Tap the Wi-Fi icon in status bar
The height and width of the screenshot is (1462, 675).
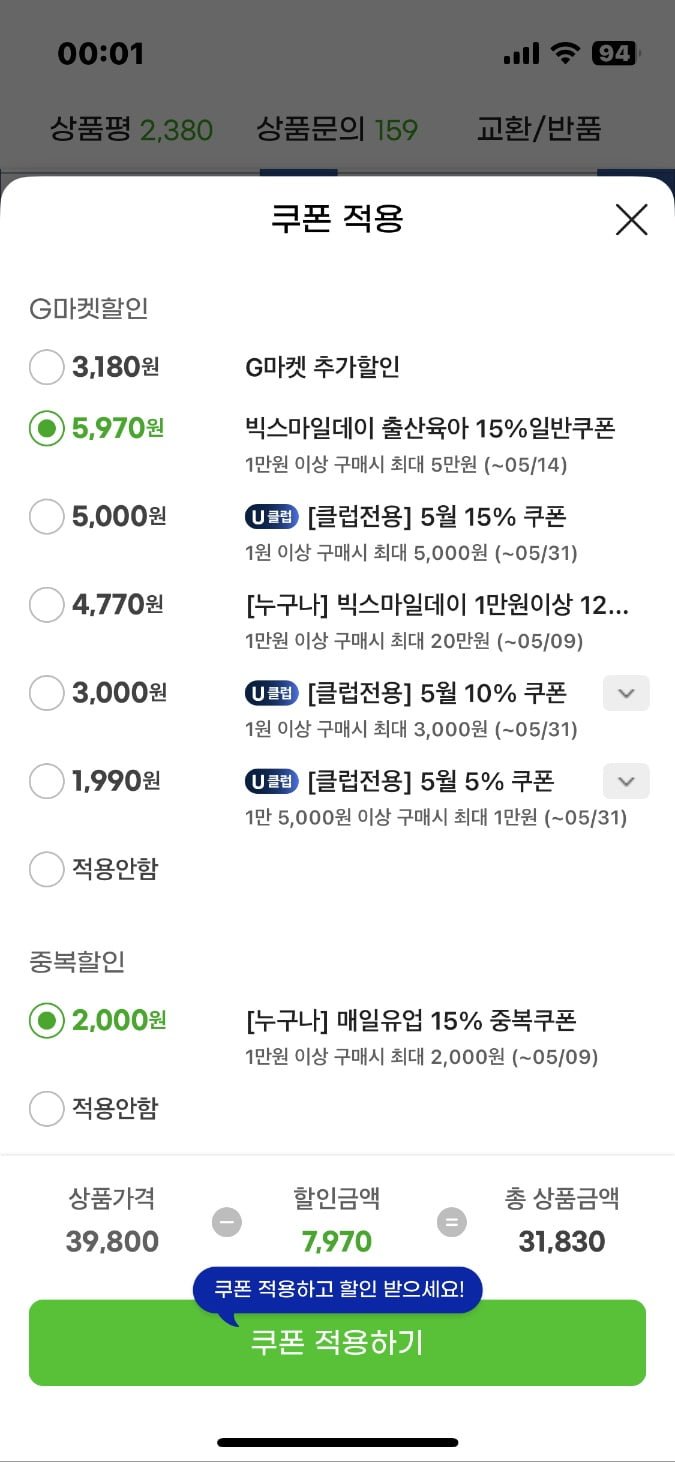click(x=567, y=53)
